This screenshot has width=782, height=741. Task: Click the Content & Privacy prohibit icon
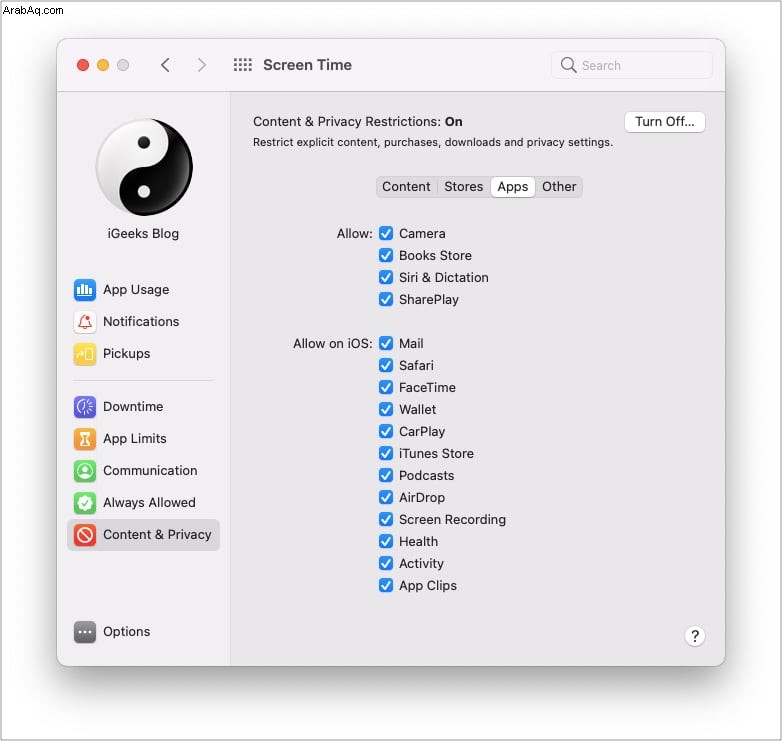click(x=85, y=535)
